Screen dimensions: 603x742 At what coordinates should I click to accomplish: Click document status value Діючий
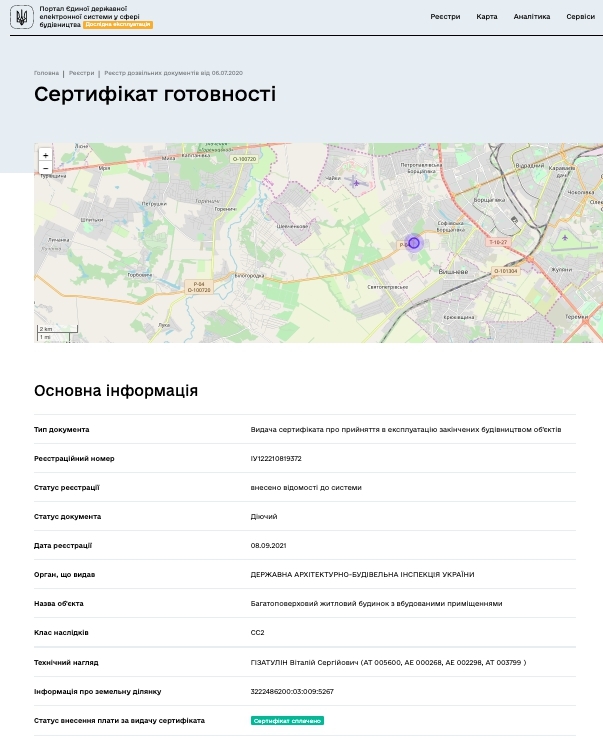click(x=264, y=516)
